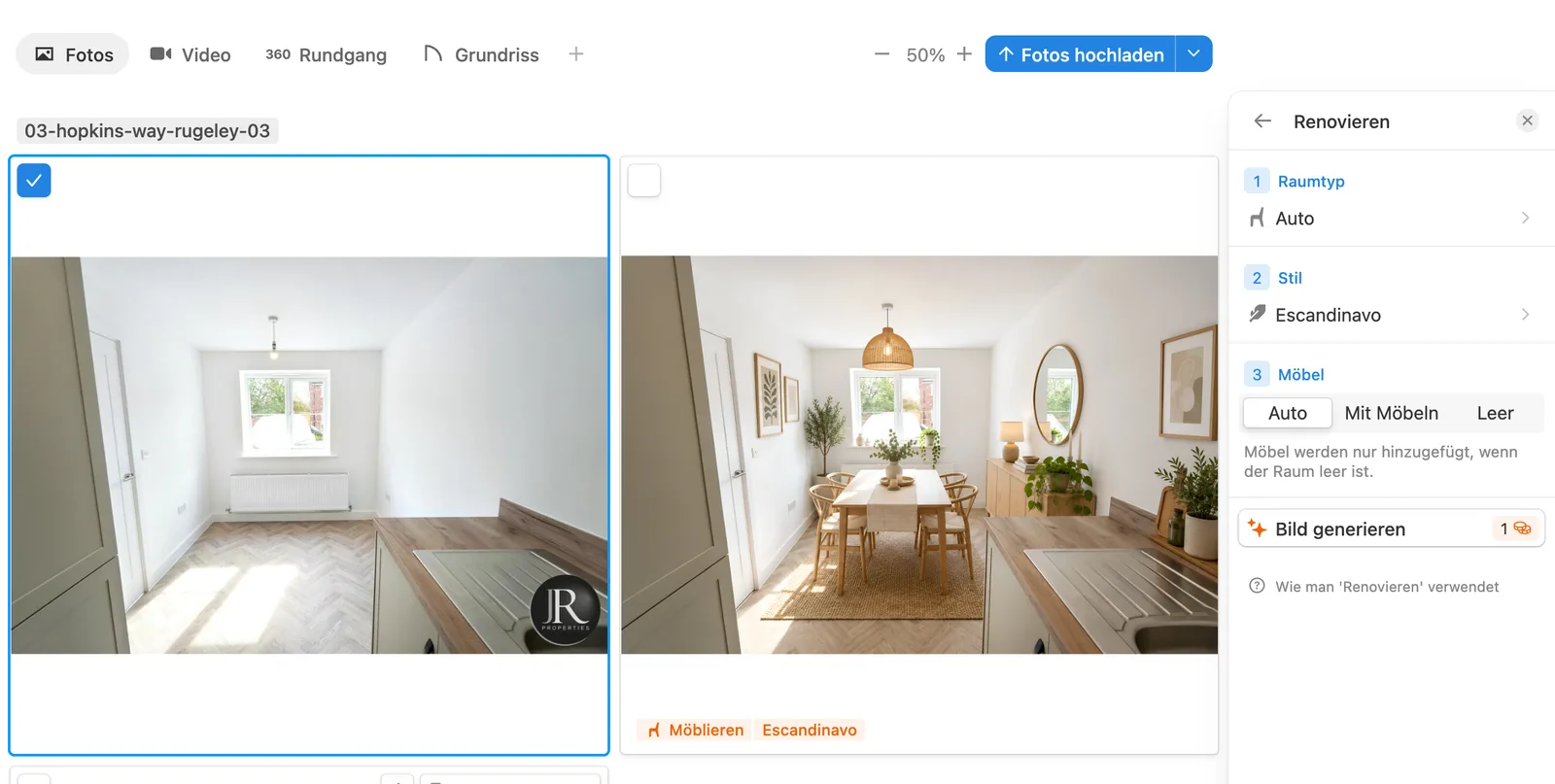Switch to the Video tab

coord(190,54)
